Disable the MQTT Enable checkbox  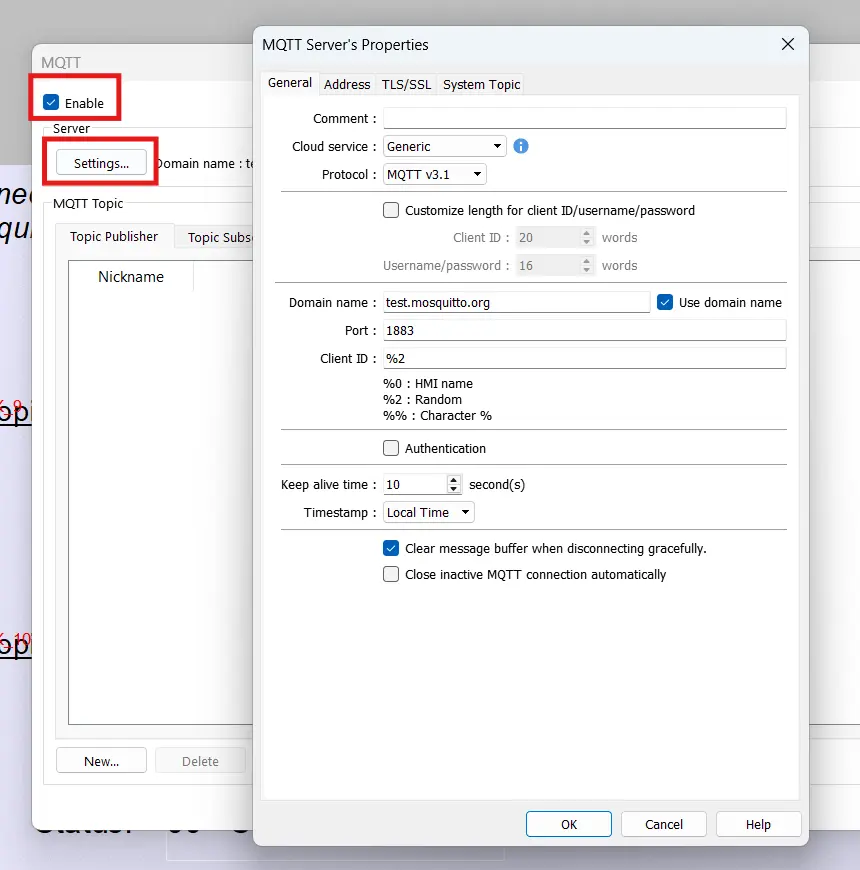click(49, 101)
